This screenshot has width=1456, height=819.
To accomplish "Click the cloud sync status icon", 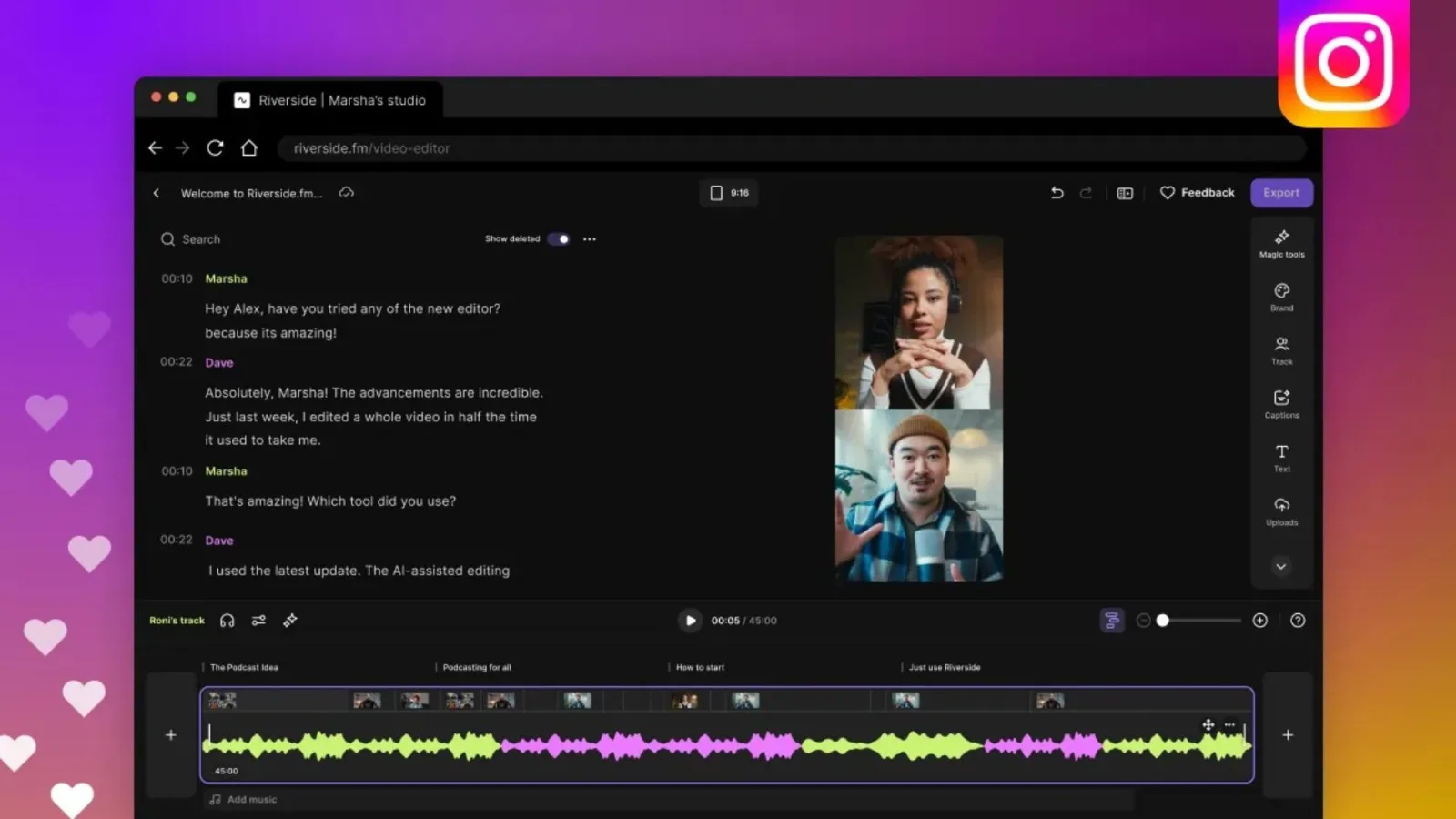I will point(347,192).
